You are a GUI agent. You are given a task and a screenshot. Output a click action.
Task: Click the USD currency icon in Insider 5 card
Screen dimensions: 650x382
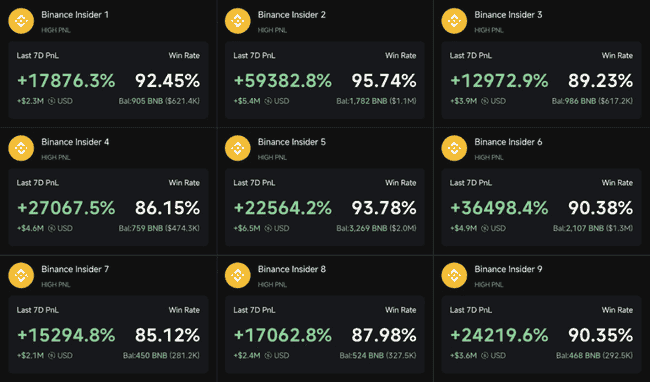coord(268,228)
